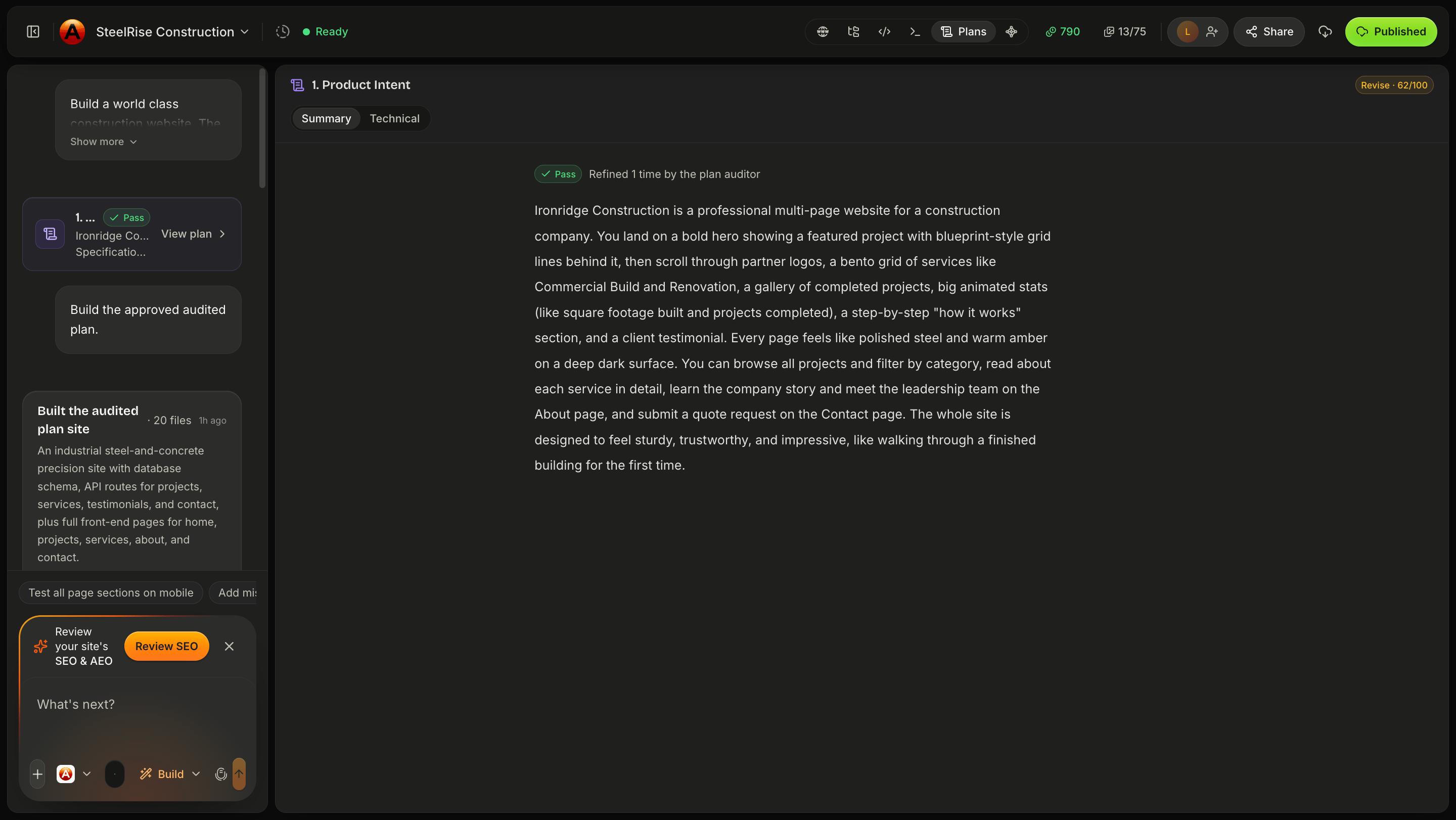This screenshot has height=820, width=1456.
Task: Dismiss the SEO review banner
Action: (229, 646)
